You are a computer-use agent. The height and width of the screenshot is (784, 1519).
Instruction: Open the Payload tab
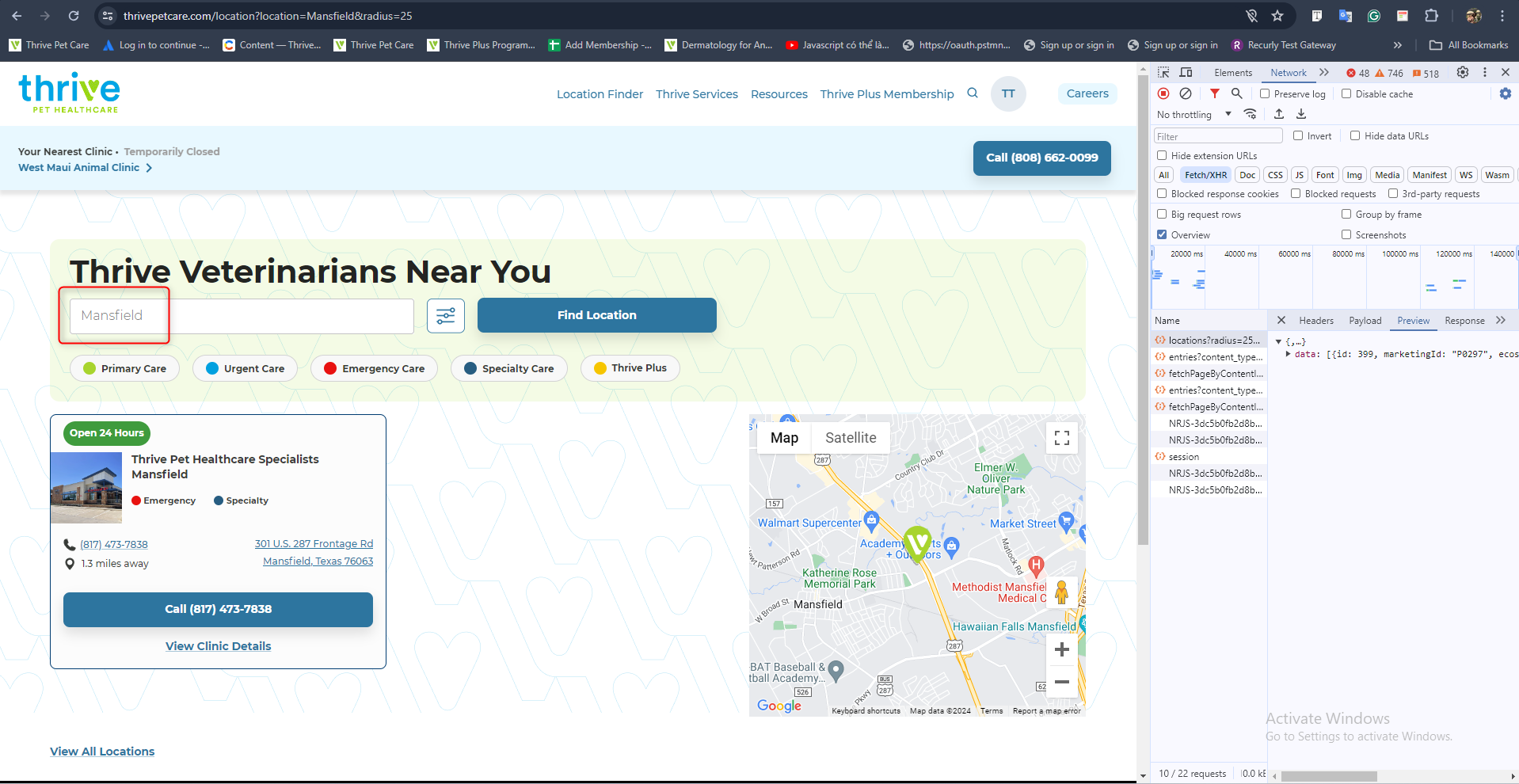1365,320
